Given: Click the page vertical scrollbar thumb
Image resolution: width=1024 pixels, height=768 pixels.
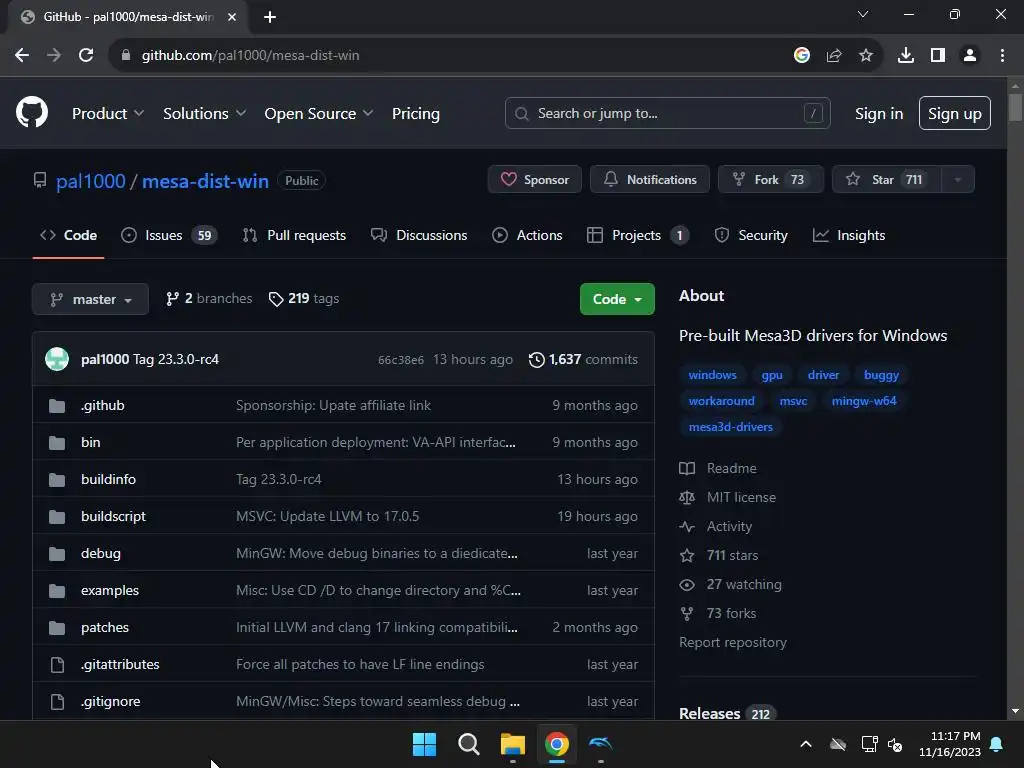Looking at the screenshot, I should pyautogui.click(x=1015, y=107).
